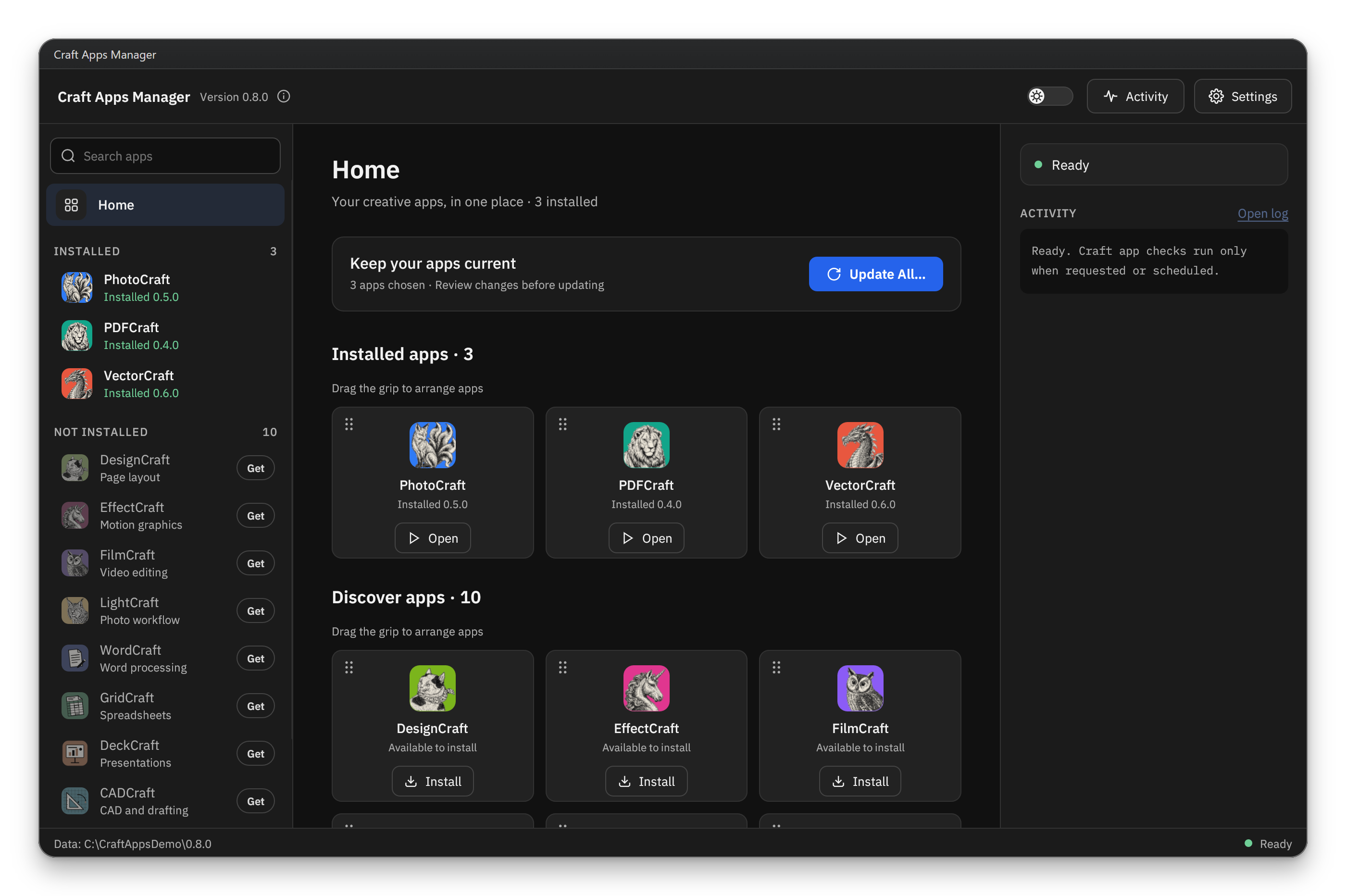Open the PhotoCraft app
1346x896 pixels.
(x=433, y=538)
